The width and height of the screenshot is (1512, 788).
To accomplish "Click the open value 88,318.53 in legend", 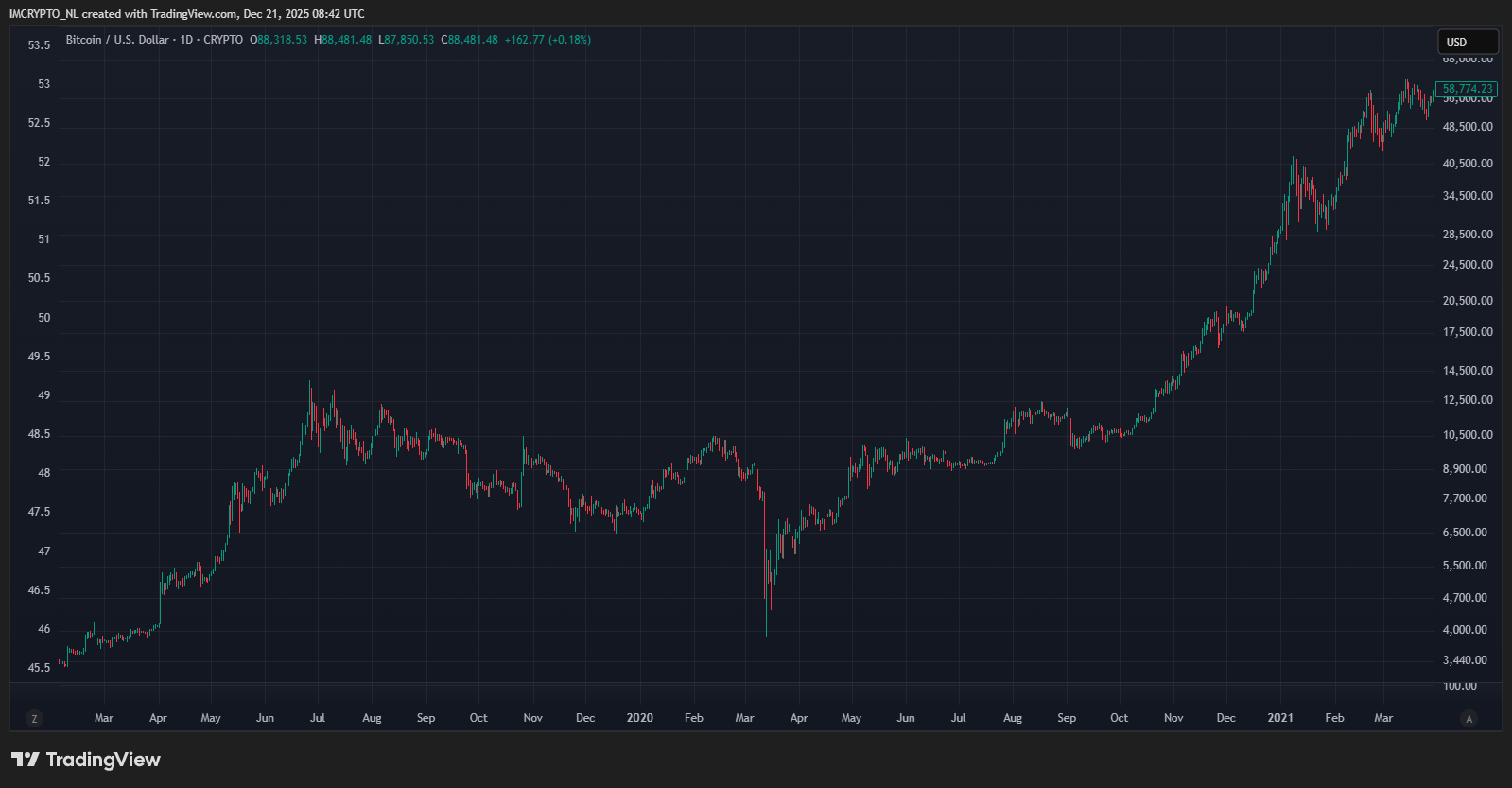I will (282, 40).
